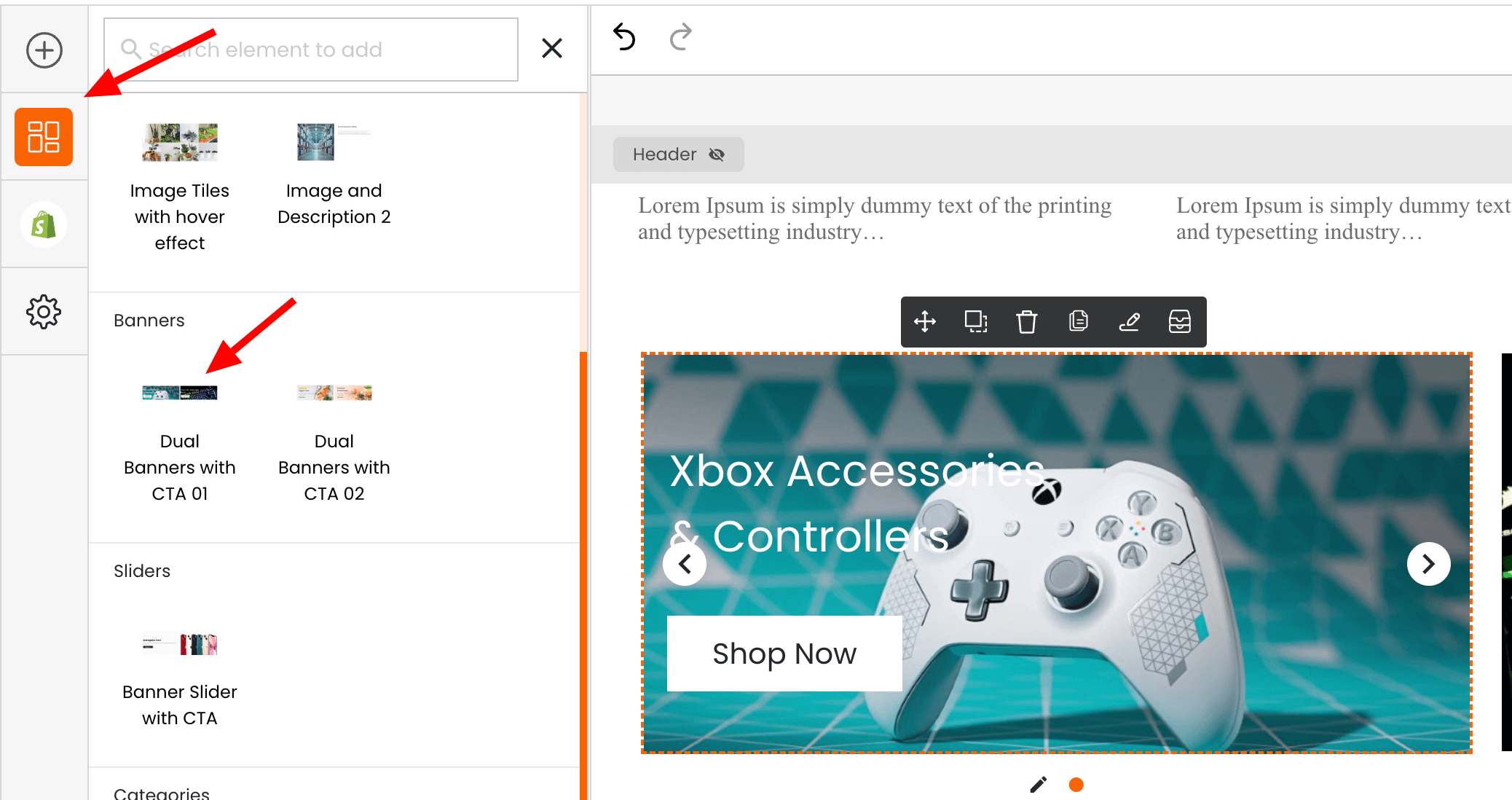Click the Search element to add field

[x=311, y=50]
